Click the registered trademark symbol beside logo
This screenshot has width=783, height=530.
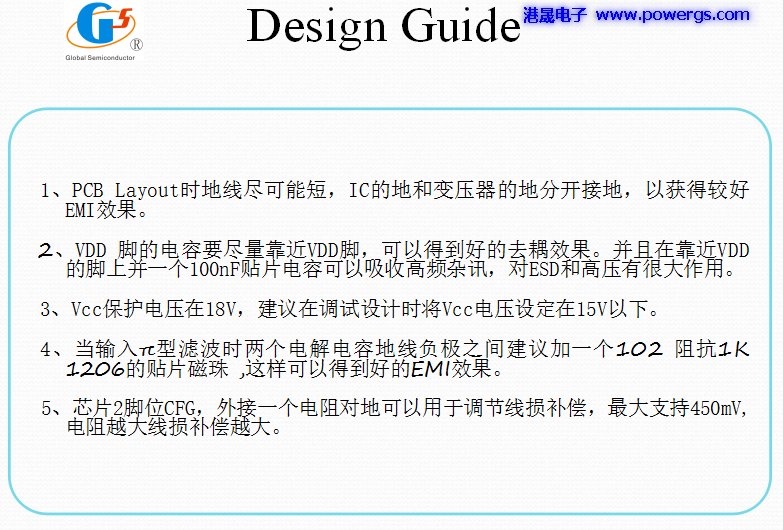pyautogui.click(x=136, y=45)
